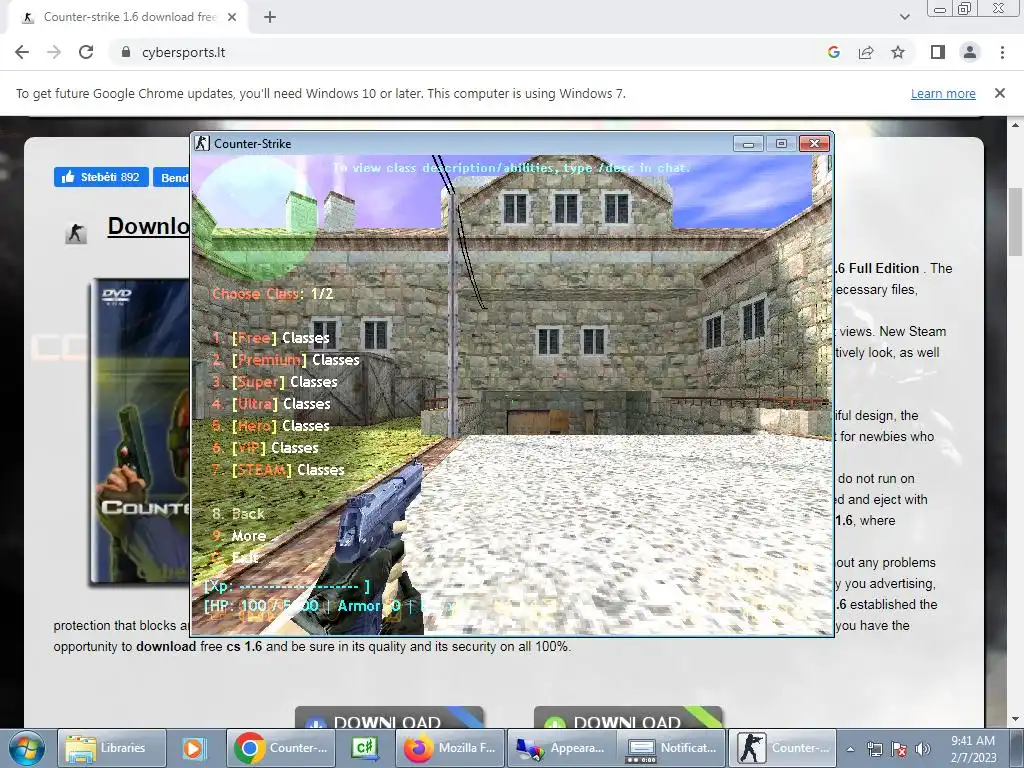Choose [Super] Classes in game menu
The height and width of the screenshot is (768, 1024).
[x=274, y=382]
